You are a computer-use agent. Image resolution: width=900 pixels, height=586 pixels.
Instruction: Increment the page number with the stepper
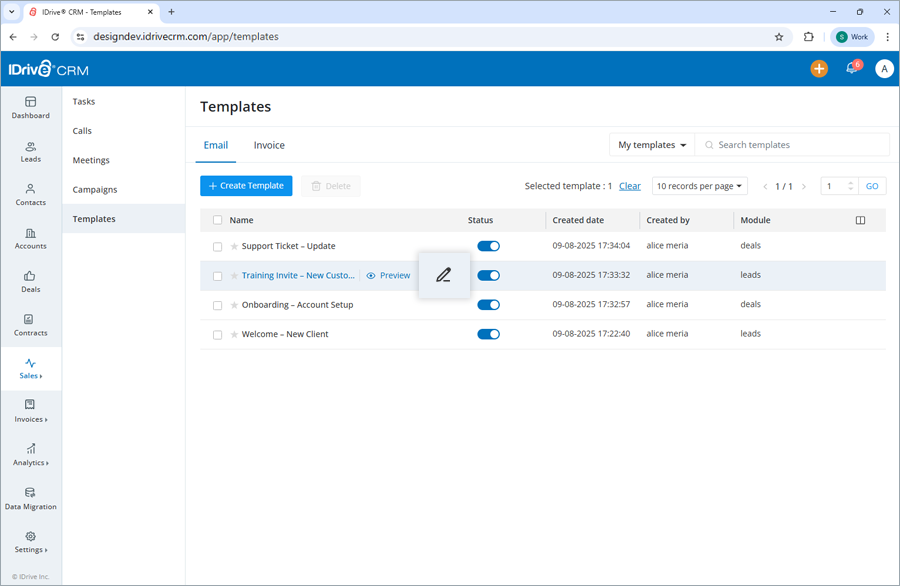(x=853, y=182)
